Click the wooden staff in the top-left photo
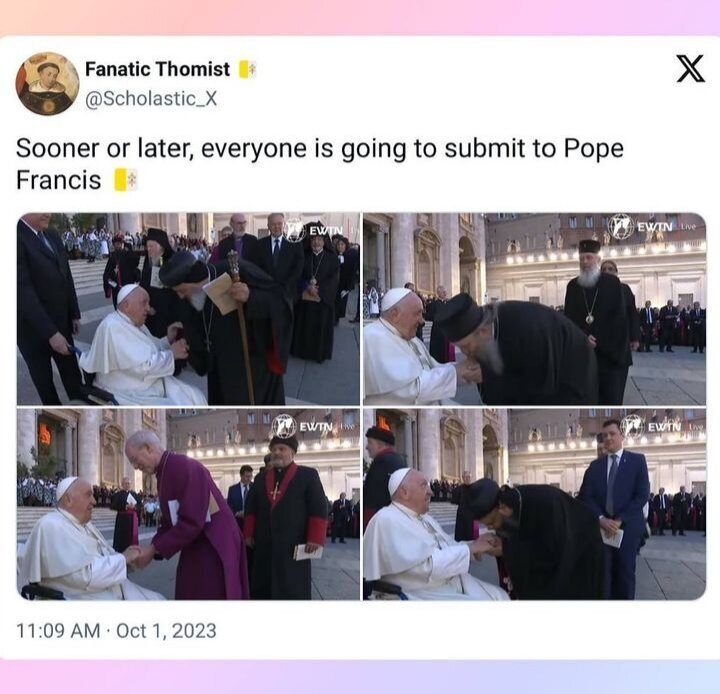720x694 pixels. pos(241,330)
